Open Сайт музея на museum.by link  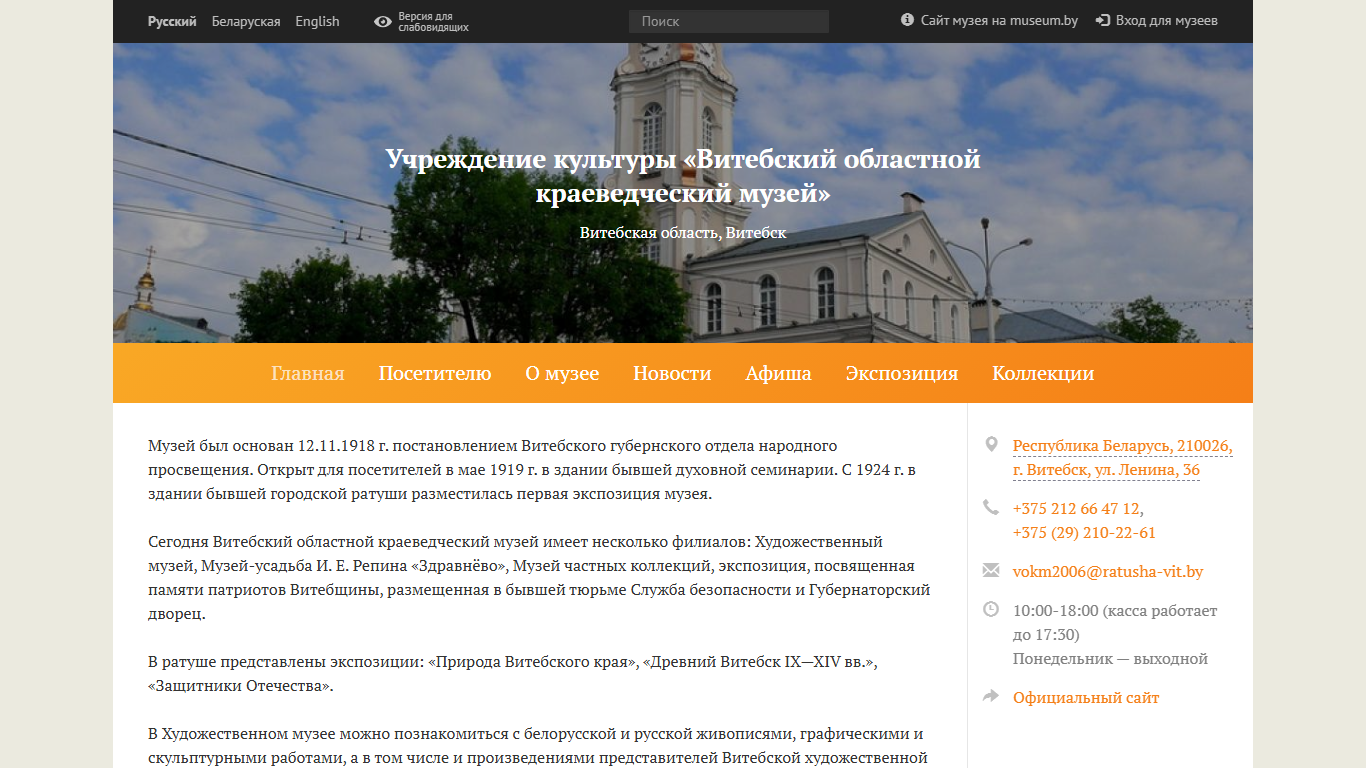(999, 20)
